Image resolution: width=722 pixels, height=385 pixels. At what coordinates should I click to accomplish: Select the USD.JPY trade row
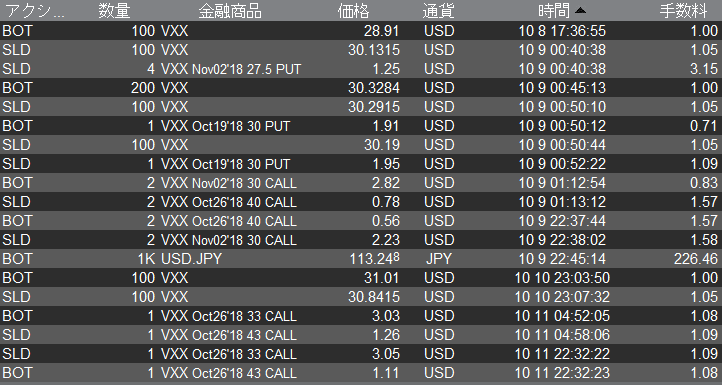pos(361,259)
